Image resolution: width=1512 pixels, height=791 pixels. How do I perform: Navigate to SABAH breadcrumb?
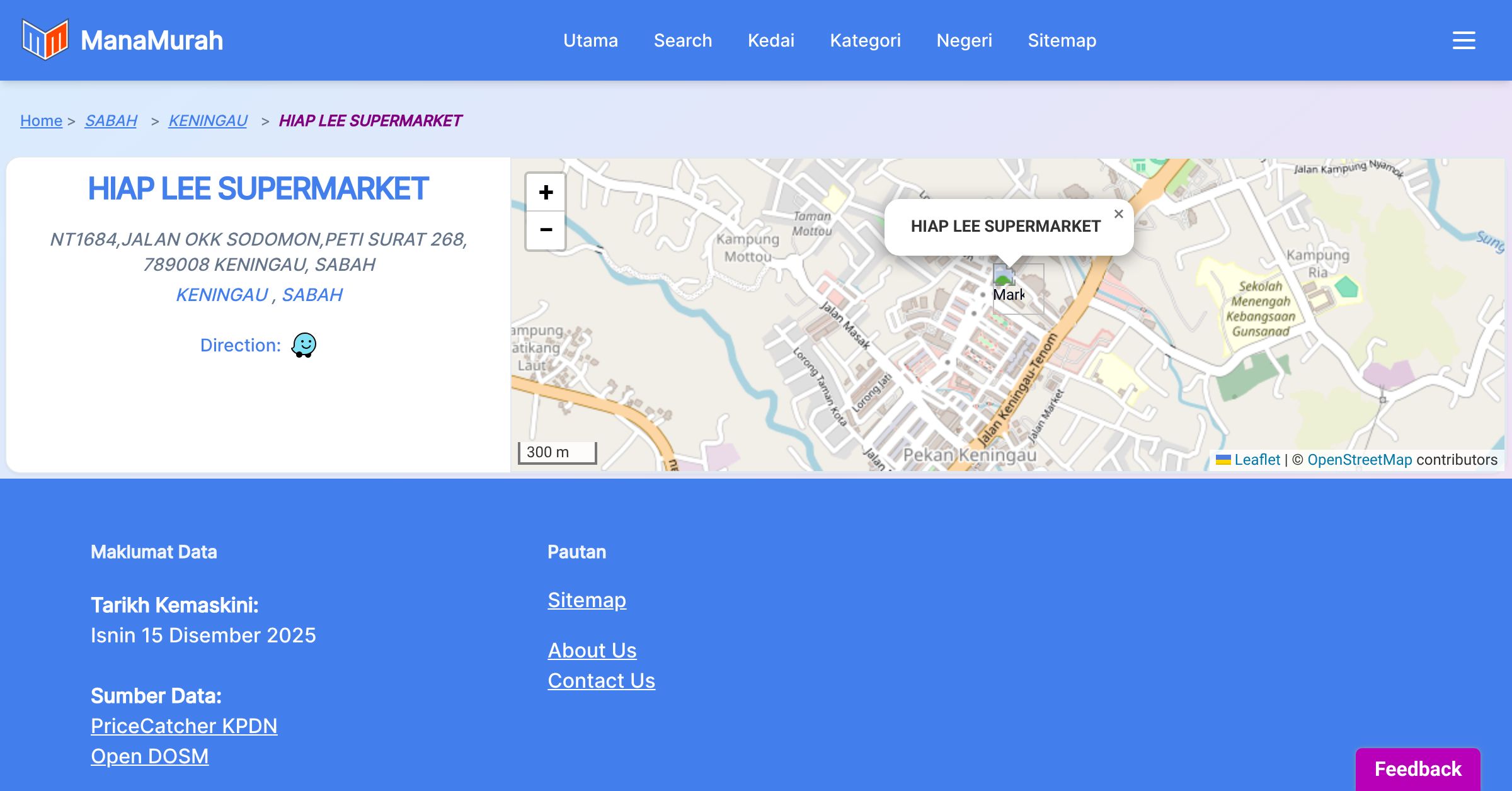111,120
